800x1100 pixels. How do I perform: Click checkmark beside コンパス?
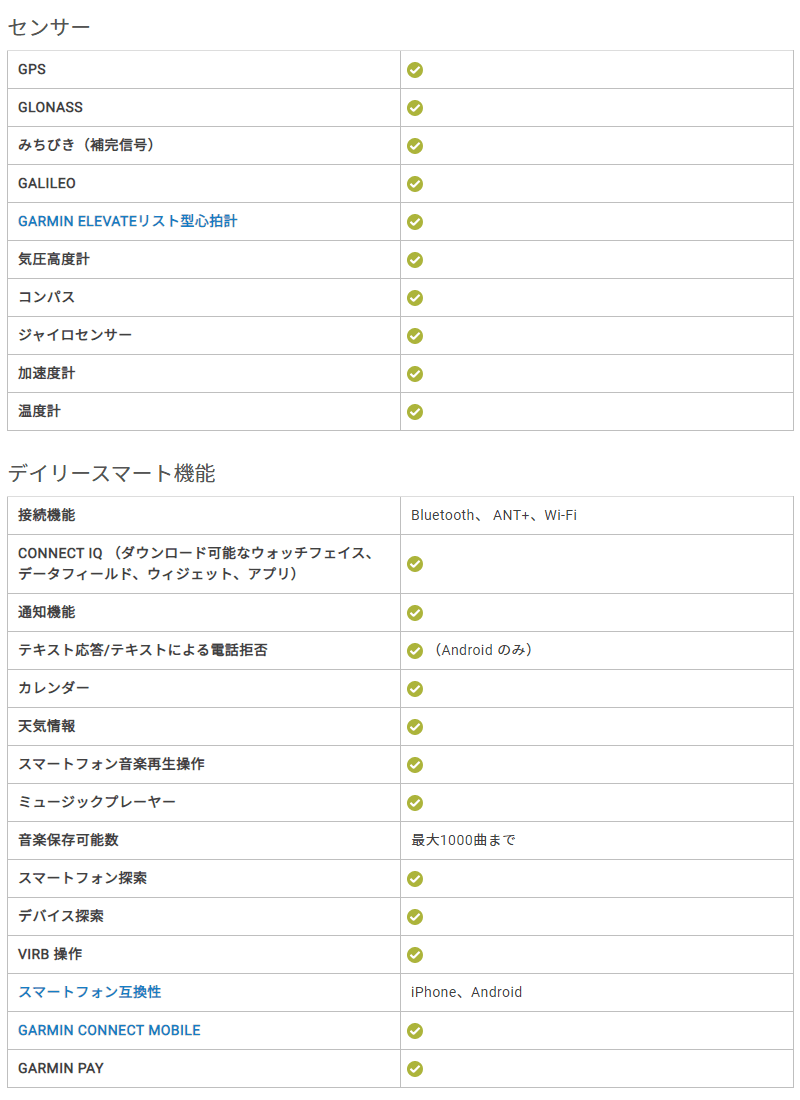point(415,297)
